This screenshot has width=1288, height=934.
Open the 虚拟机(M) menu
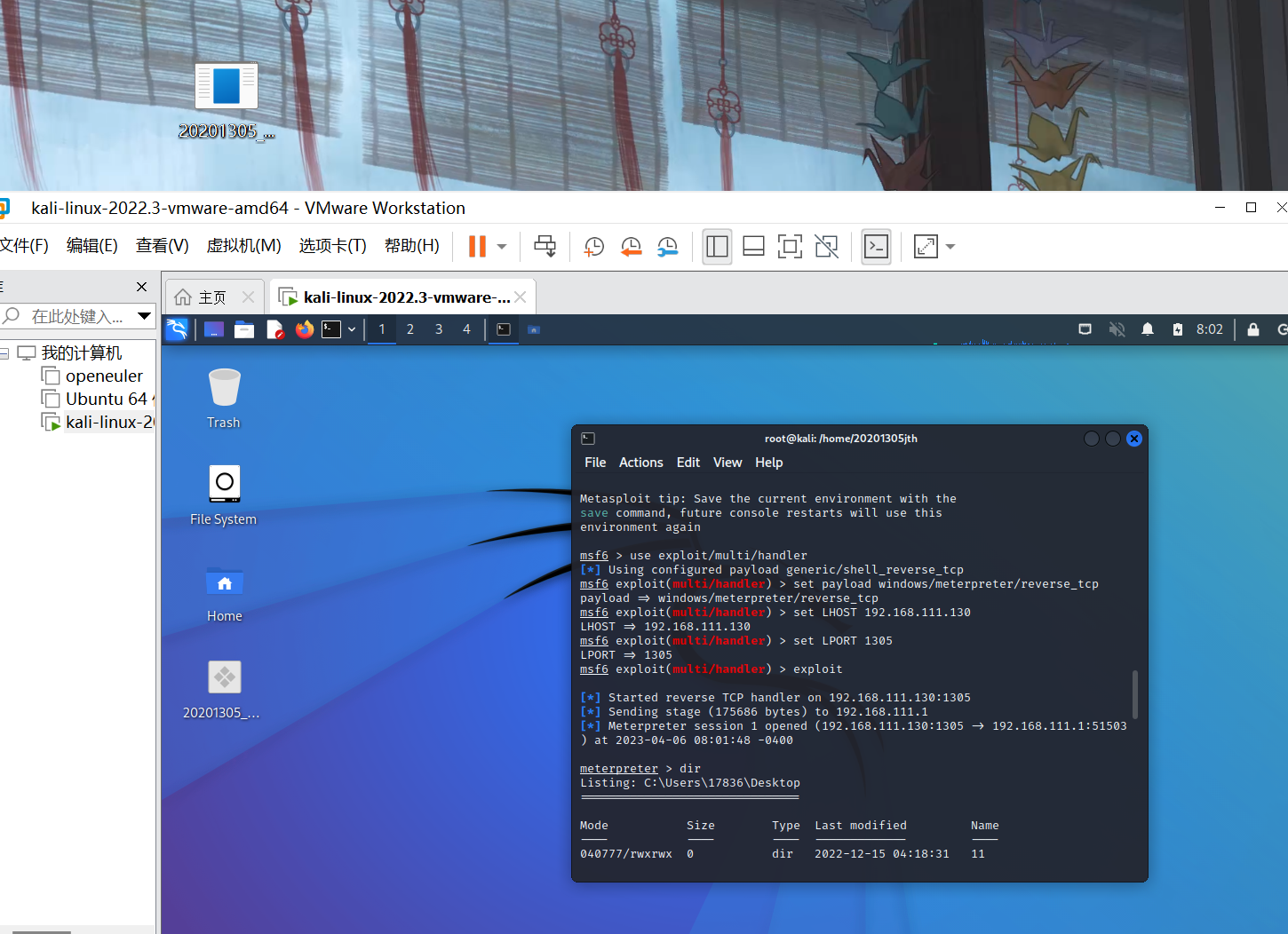243,245
